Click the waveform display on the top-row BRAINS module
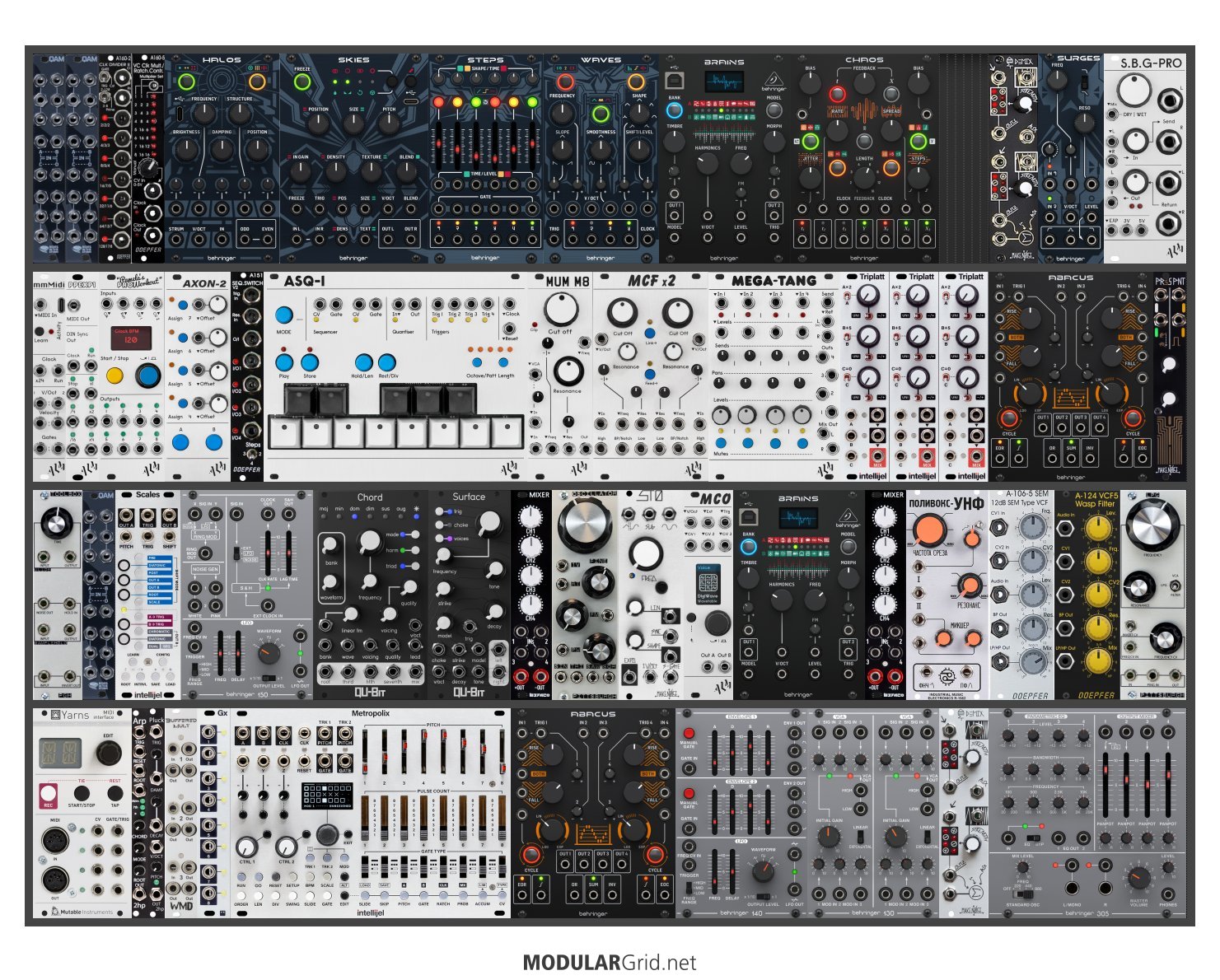Viewport: 1220px width, 980px height. (x=724, y=82)
